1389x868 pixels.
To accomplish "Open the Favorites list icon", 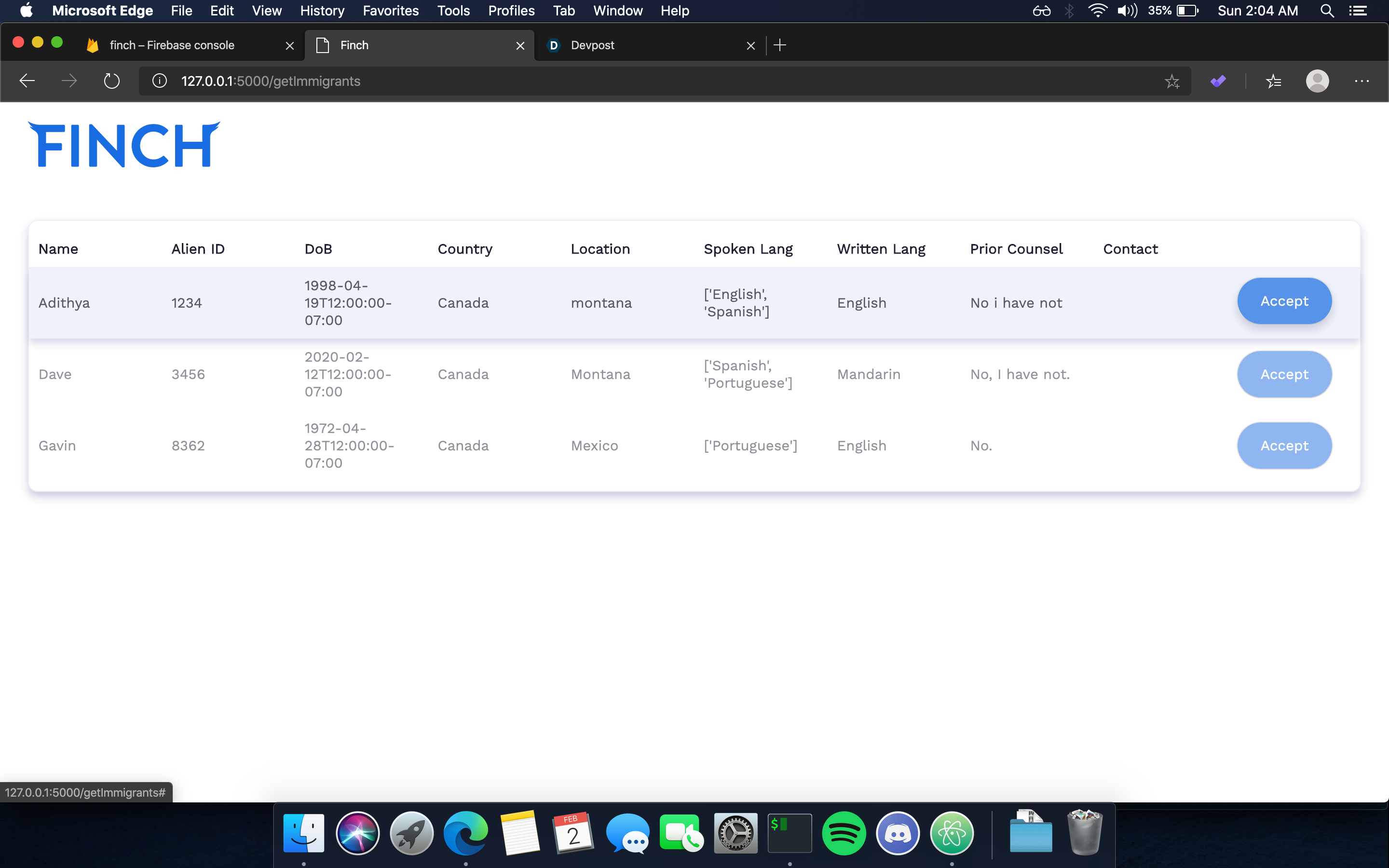I will pos(1273,81).
